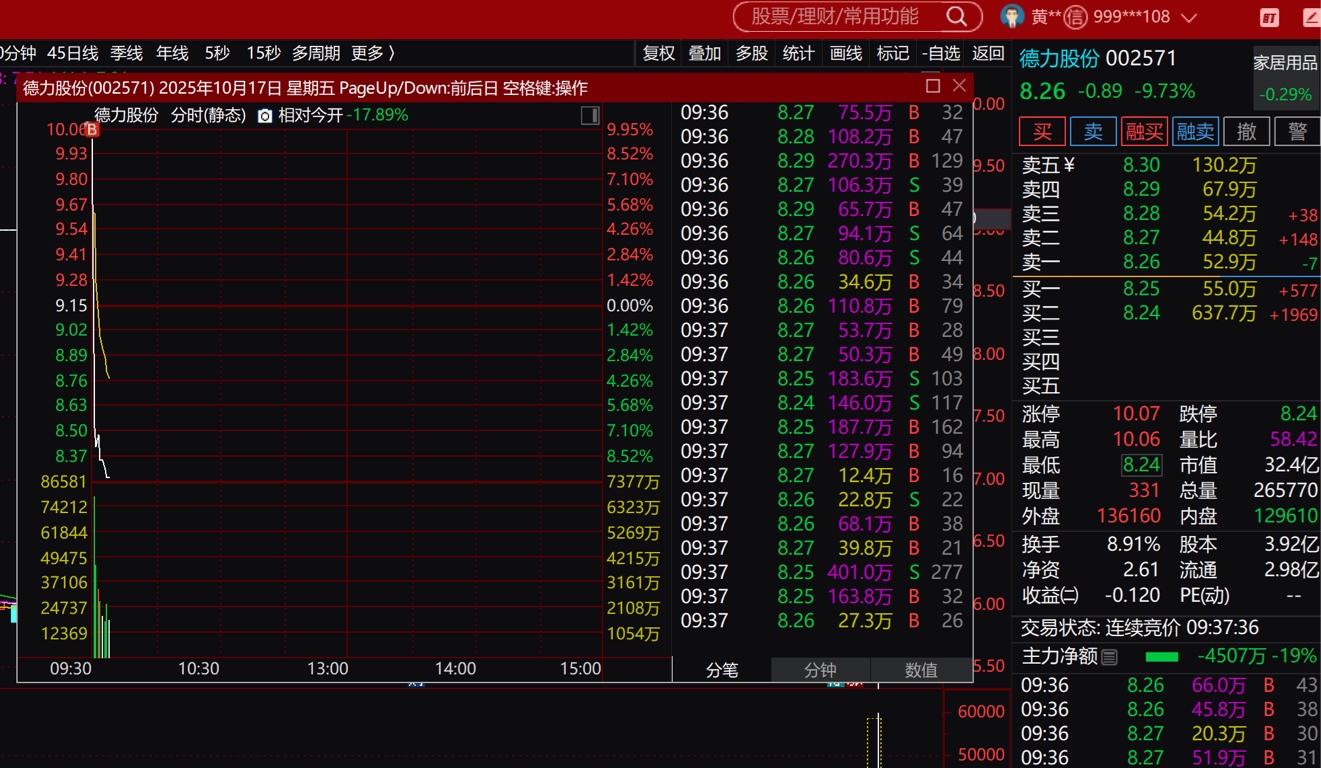Switch to the 分笔 tab
The height and width of the screenshot is (768, 1321).
tap(722, 670)
